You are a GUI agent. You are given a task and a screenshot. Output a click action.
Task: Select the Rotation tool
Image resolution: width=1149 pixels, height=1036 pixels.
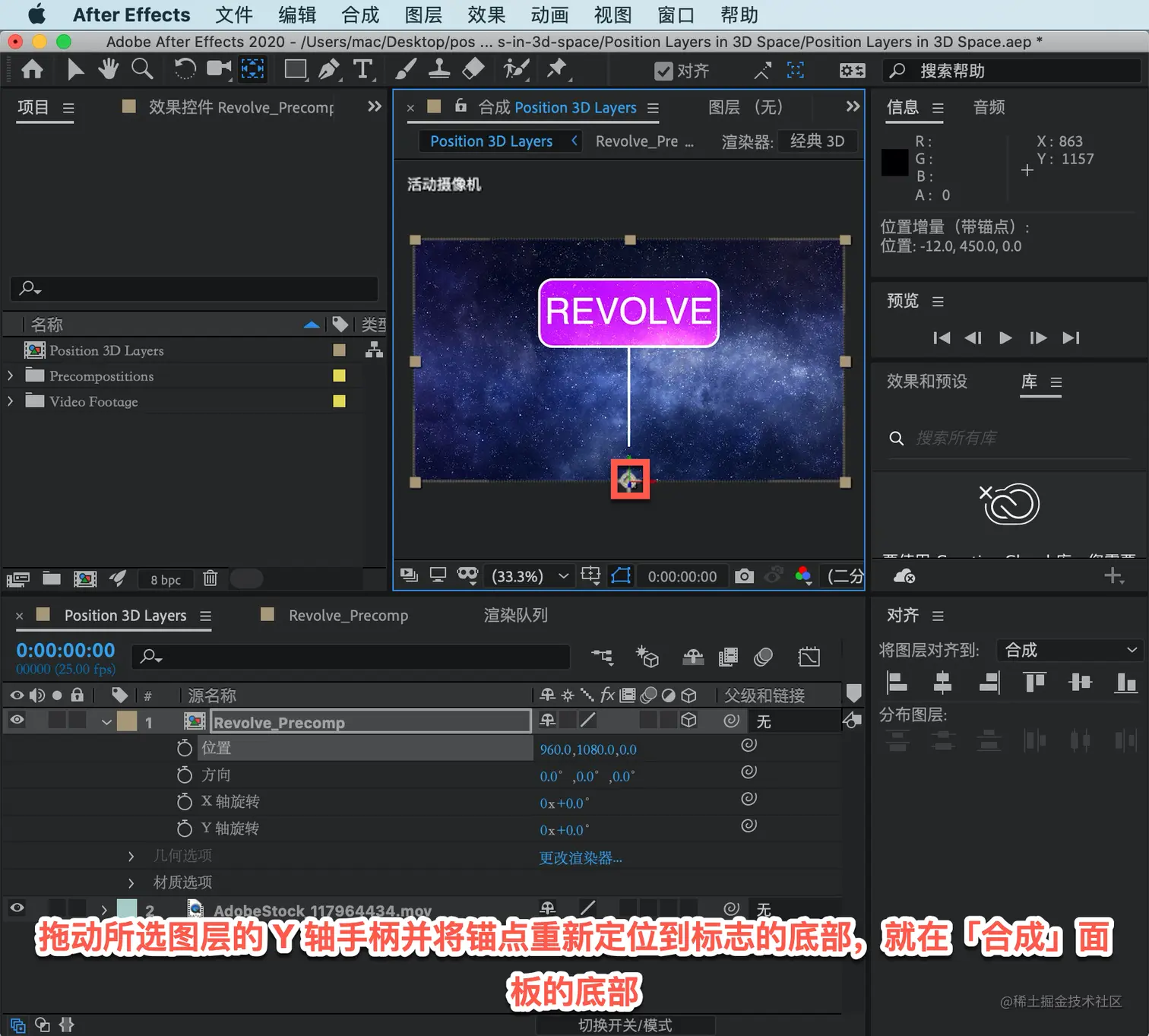coord(185,70)
